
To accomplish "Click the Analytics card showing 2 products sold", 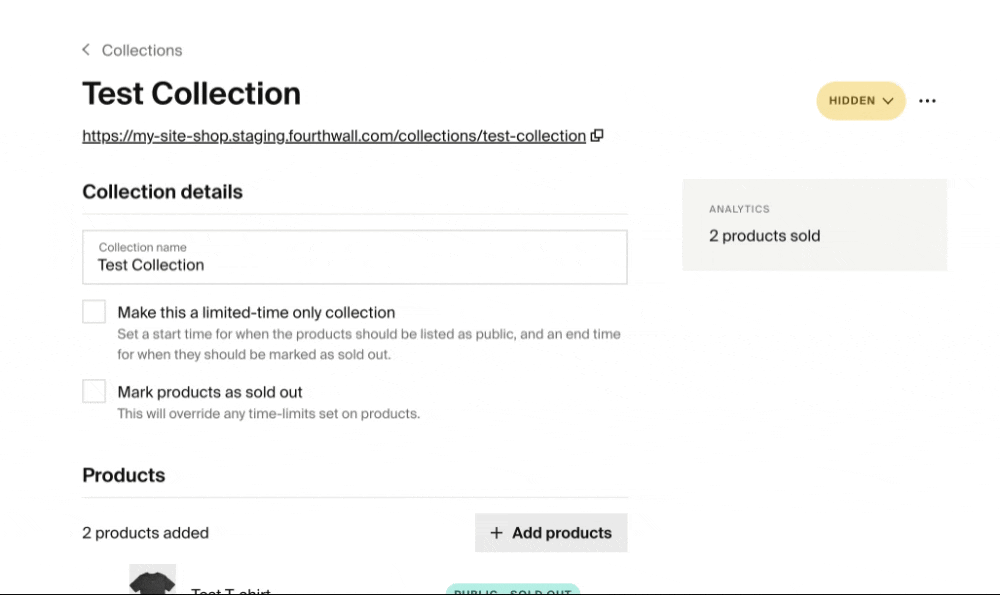I will pyautogui.click(x=814, y=224).
